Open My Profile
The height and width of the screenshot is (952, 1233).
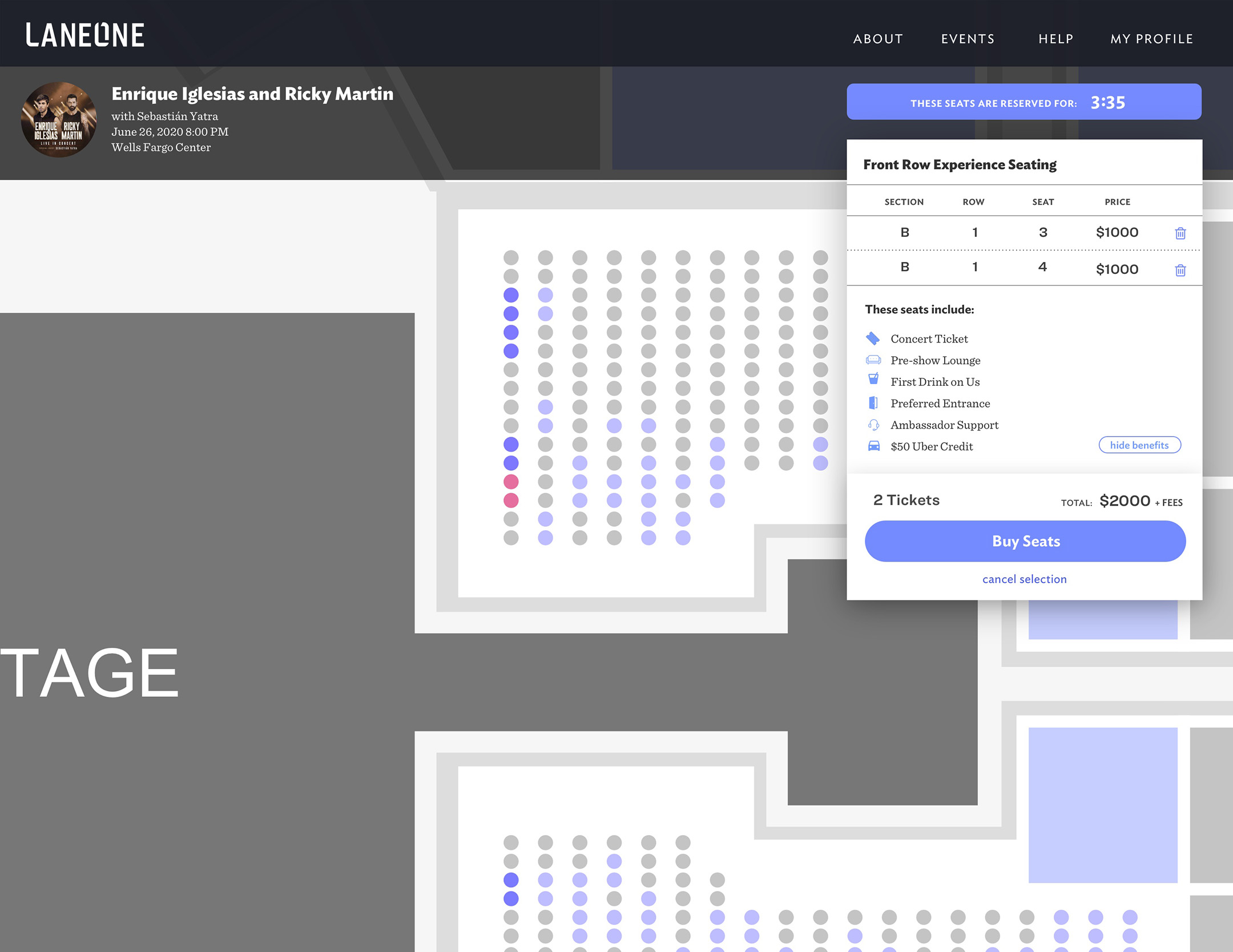tap(1151, 39)
